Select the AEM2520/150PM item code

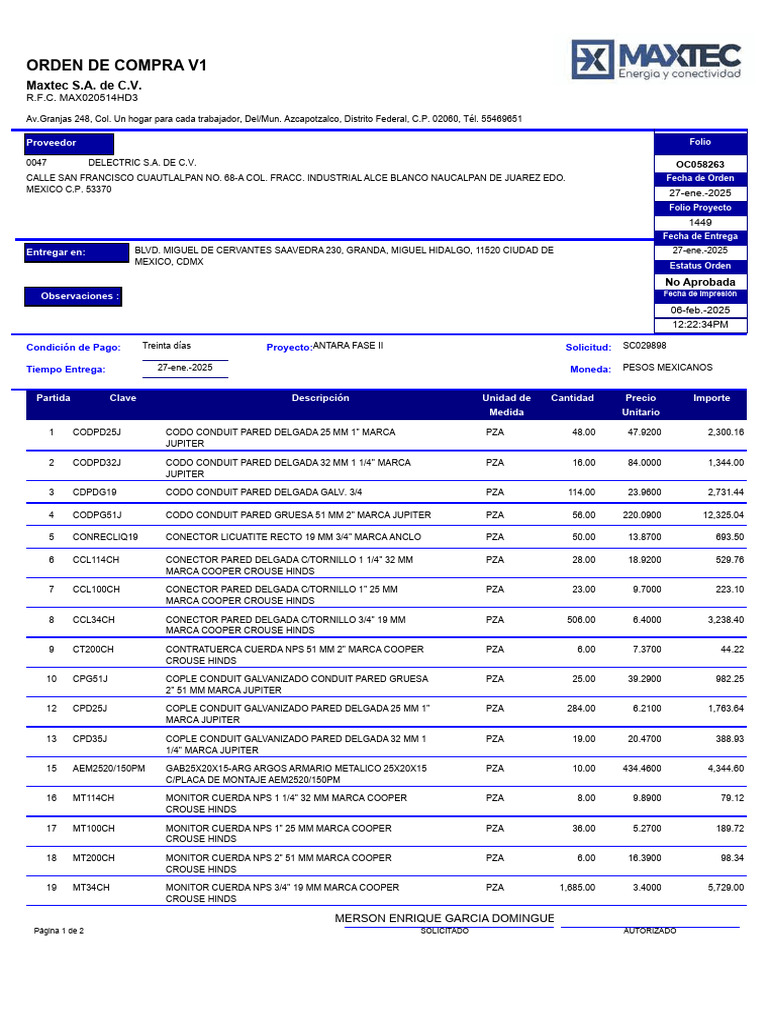pos(108,769)
